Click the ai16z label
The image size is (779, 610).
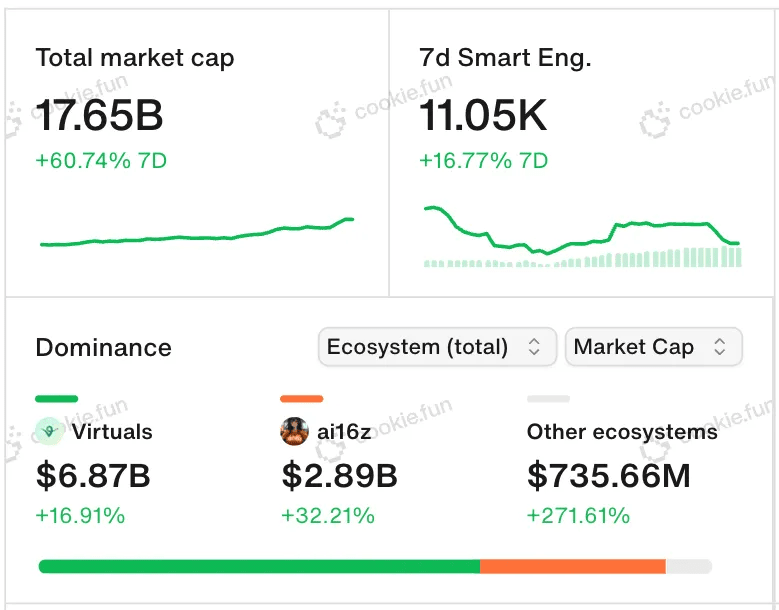[x=344, y=431]
